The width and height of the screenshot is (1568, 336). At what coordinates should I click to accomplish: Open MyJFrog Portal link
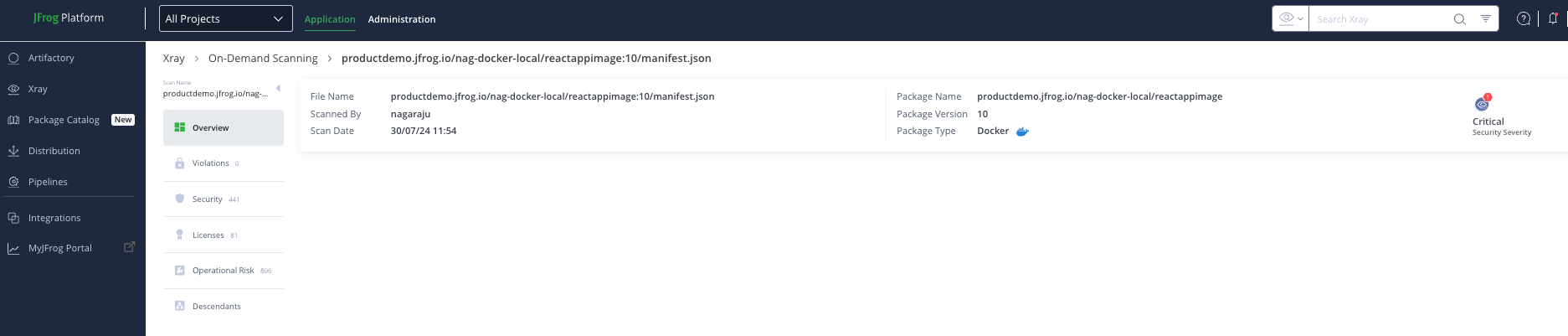(60, 248)
